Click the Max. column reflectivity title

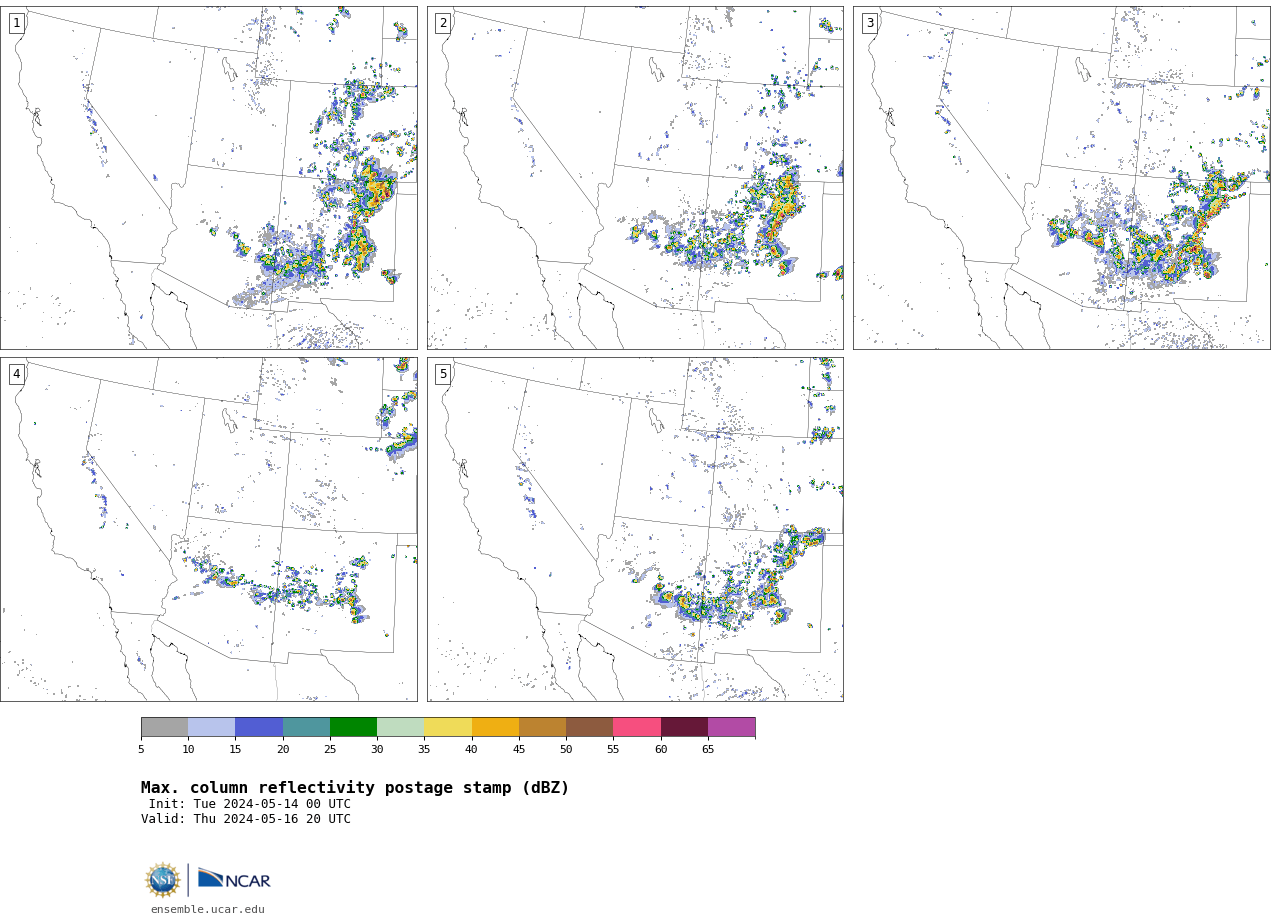(x=355, y=788)
